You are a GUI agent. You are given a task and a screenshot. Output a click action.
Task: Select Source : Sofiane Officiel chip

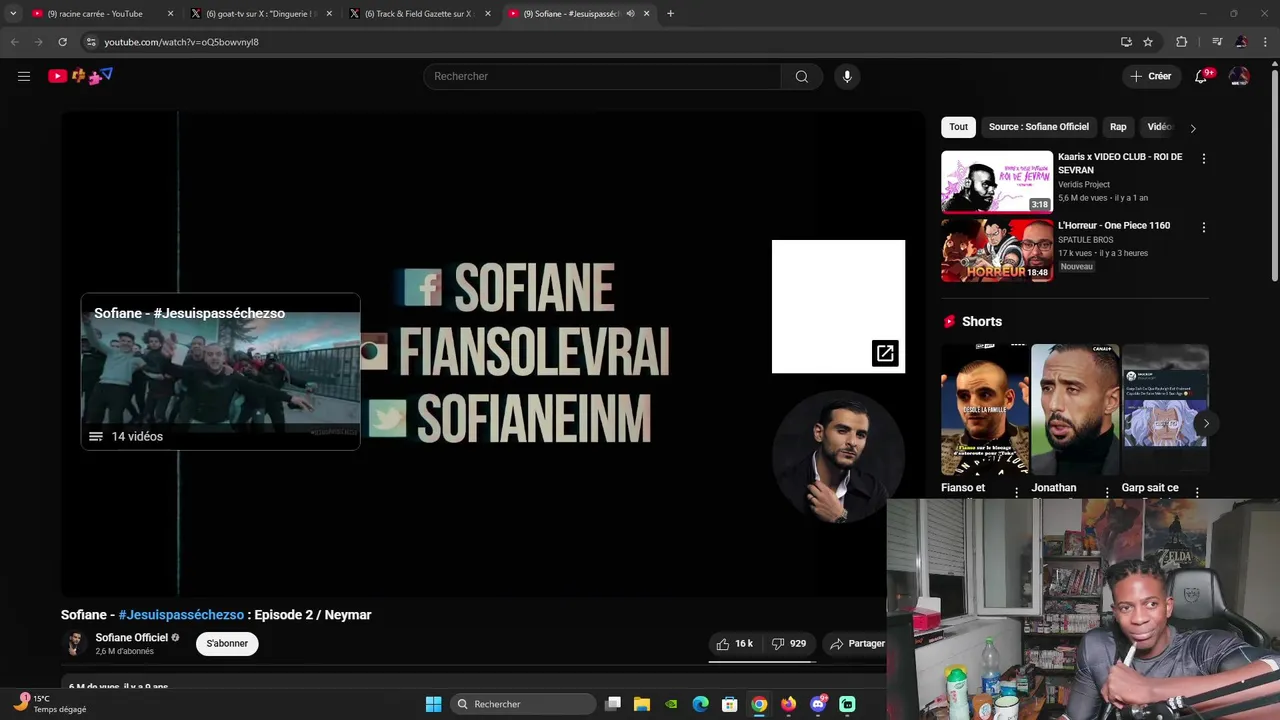tap(1039, 127)
